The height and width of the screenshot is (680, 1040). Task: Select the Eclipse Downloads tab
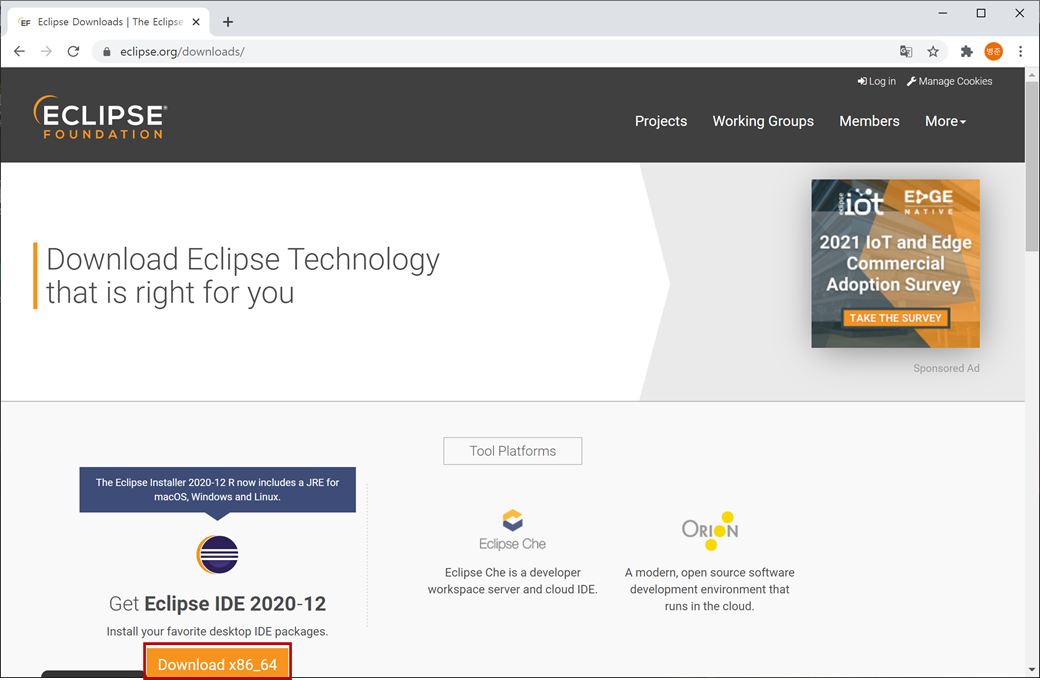[109, 22]
